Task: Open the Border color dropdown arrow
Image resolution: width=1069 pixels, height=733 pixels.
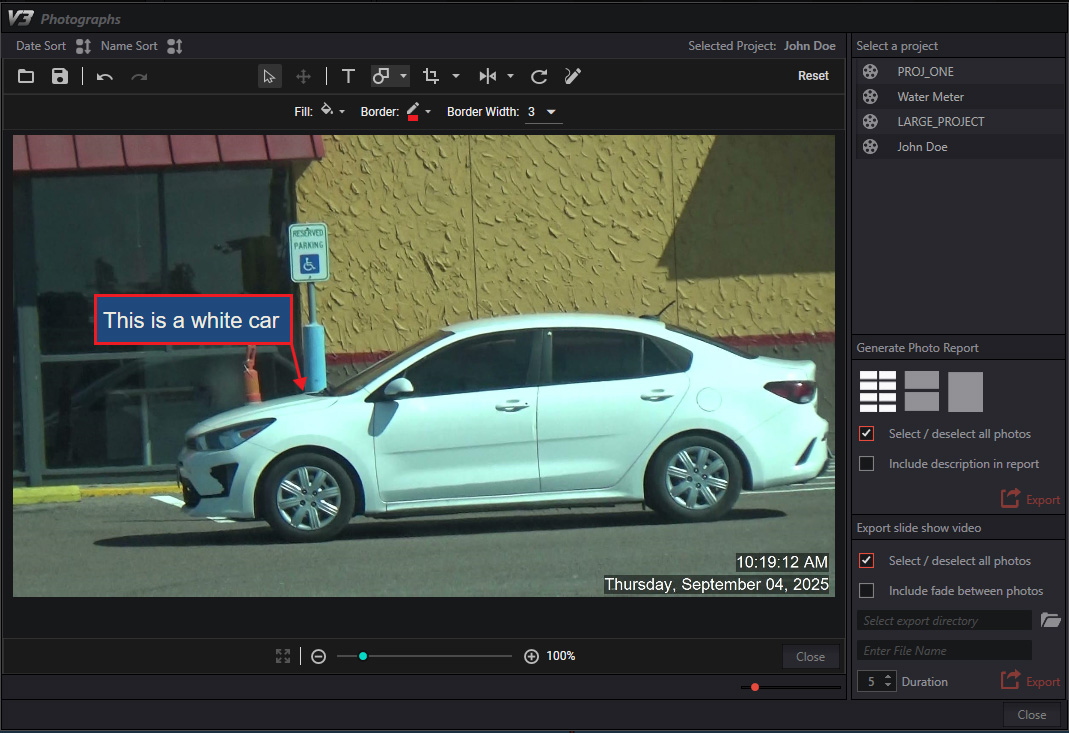Action: tap(428, 111)
